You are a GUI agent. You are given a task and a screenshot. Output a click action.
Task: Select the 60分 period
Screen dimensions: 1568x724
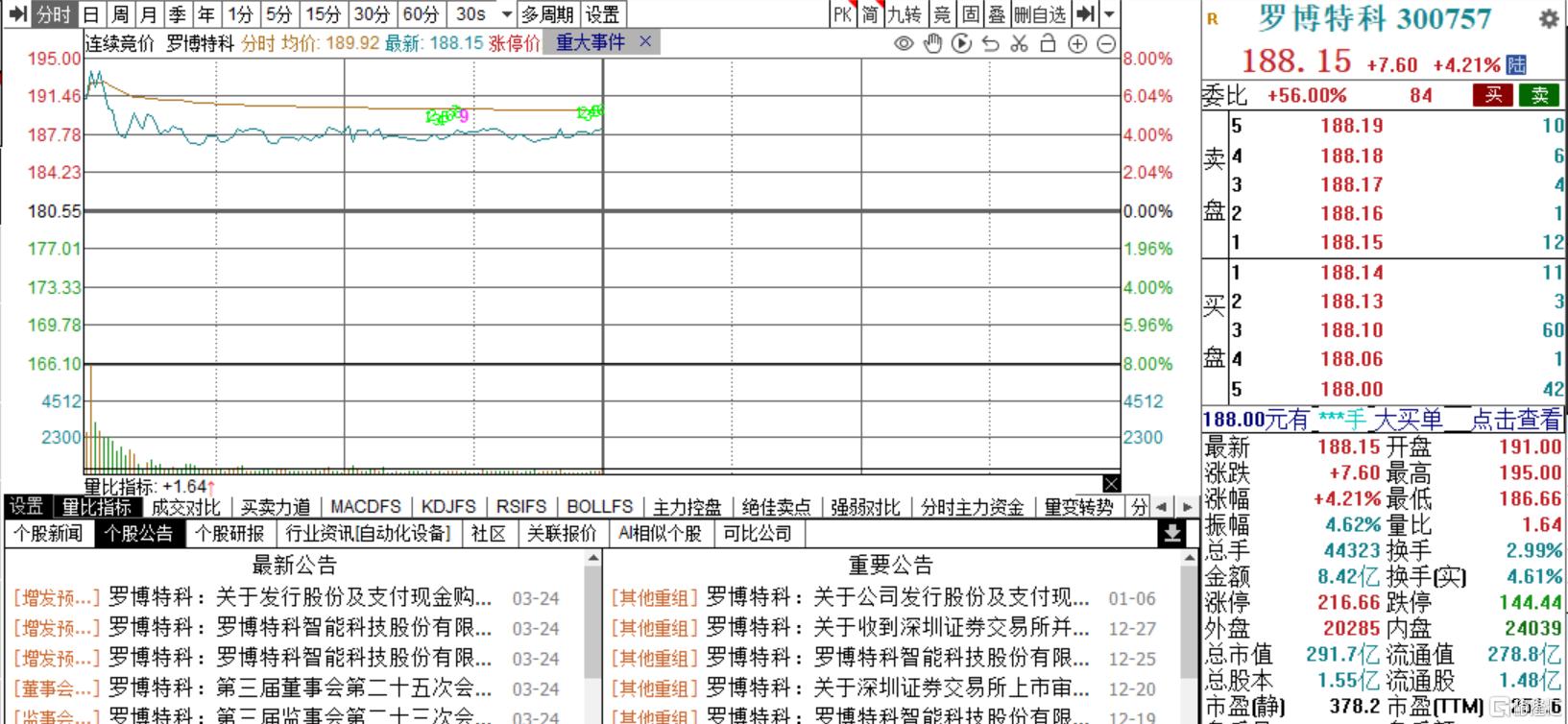[421, 14]
